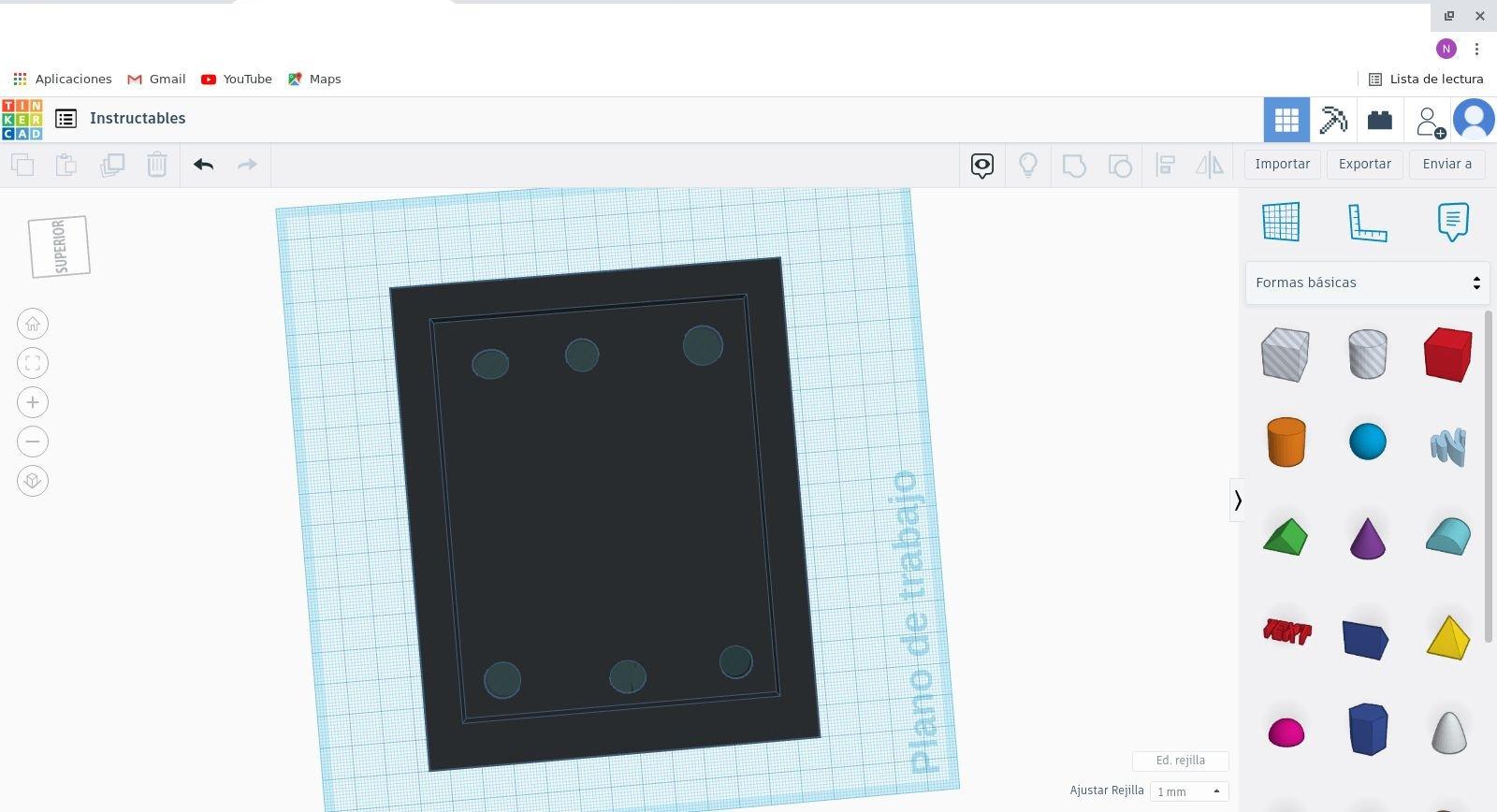
Task: Click the Enviar a button
Action: point(1447,164)
